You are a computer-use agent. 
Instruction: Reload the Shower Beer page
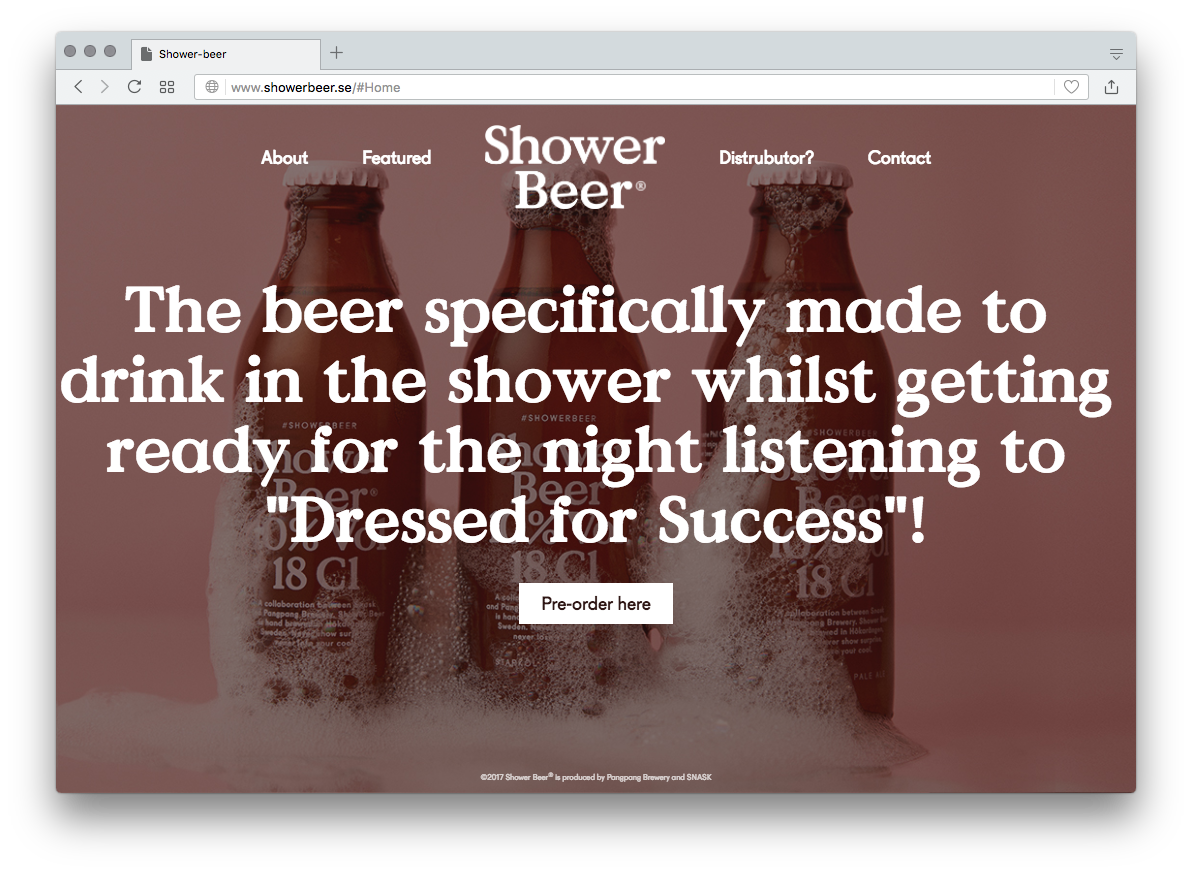point(134,87)
